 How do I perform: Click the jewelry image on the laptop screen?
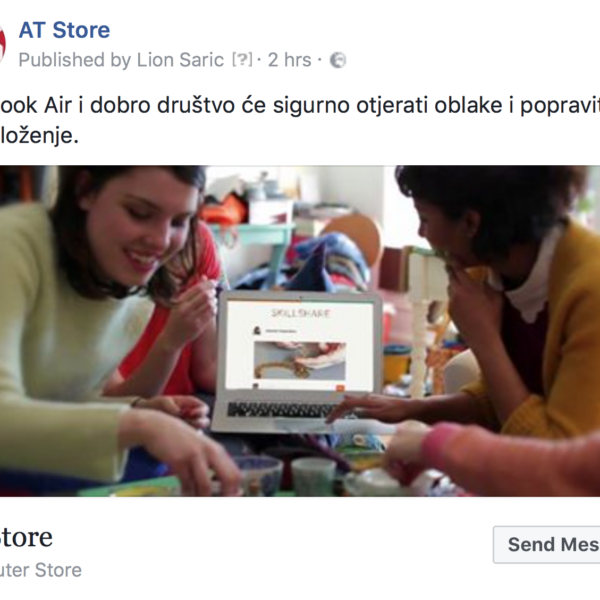coord(300,360)
